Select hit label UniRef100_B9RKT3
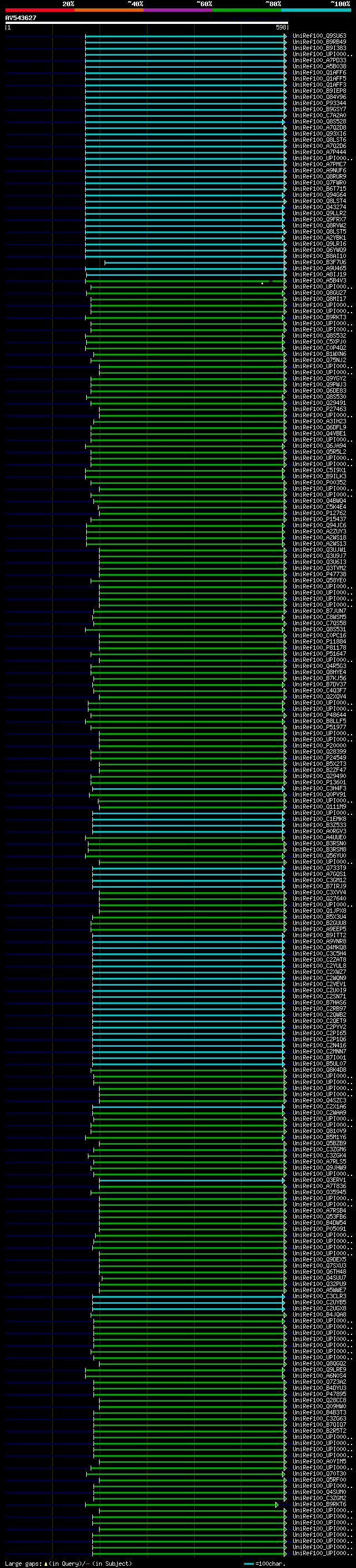The image size is (356, 1568). tap(319, 317)
